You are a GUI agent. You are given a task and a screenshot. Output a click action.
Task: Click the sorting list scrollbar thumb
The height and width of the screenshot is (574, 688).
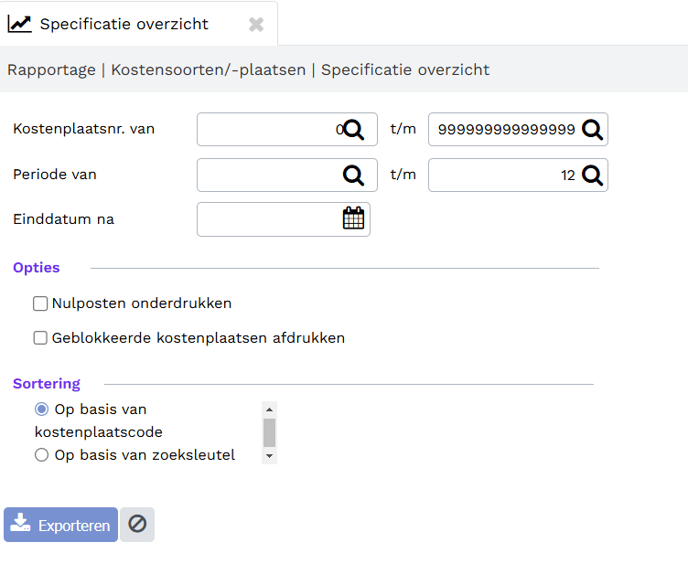pos(269,432)
